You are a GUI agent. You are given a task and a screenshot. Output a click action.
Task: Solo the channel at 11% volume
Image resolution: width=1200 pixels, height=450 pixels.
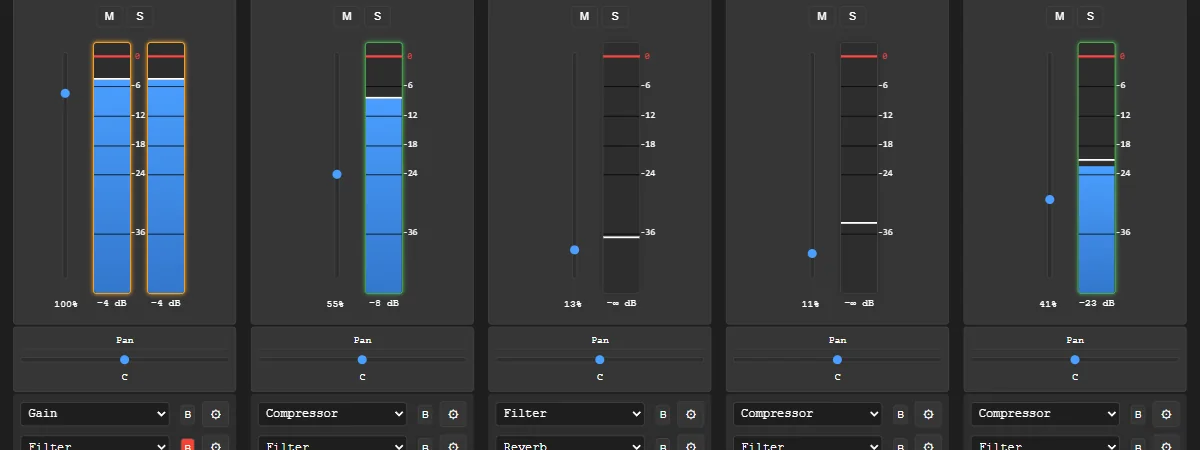point(852,16)
